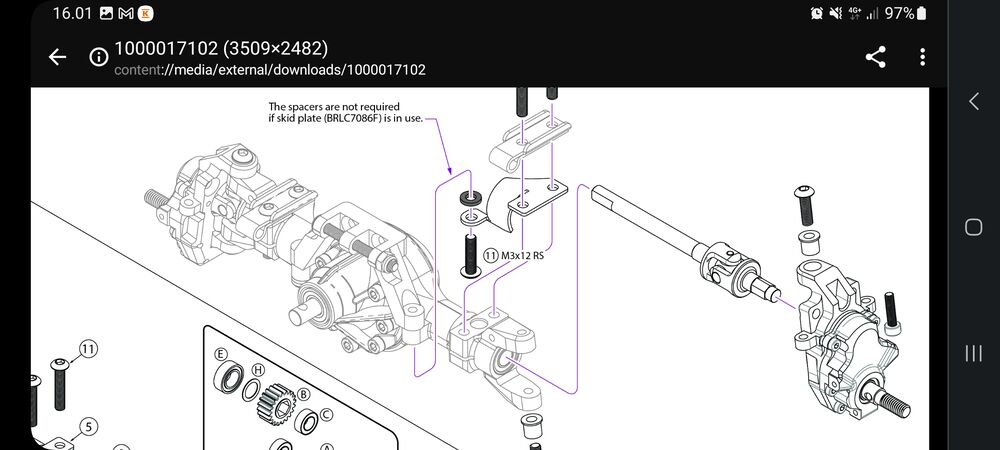
Task: Tap the 16.01 clock in status bar
Action: [x=72, y=13]
